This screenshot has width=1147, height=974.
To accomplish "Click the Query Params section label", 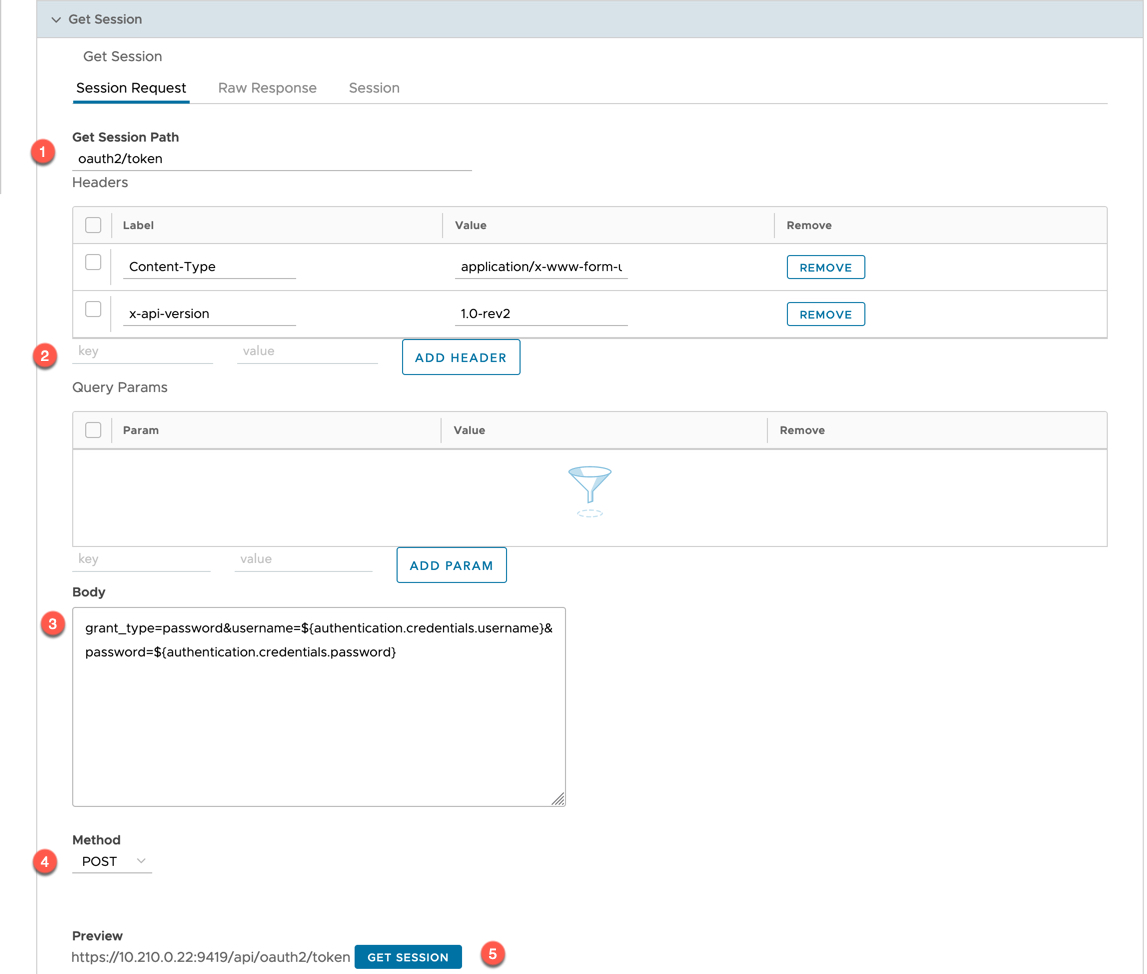I will pos(120,388).
